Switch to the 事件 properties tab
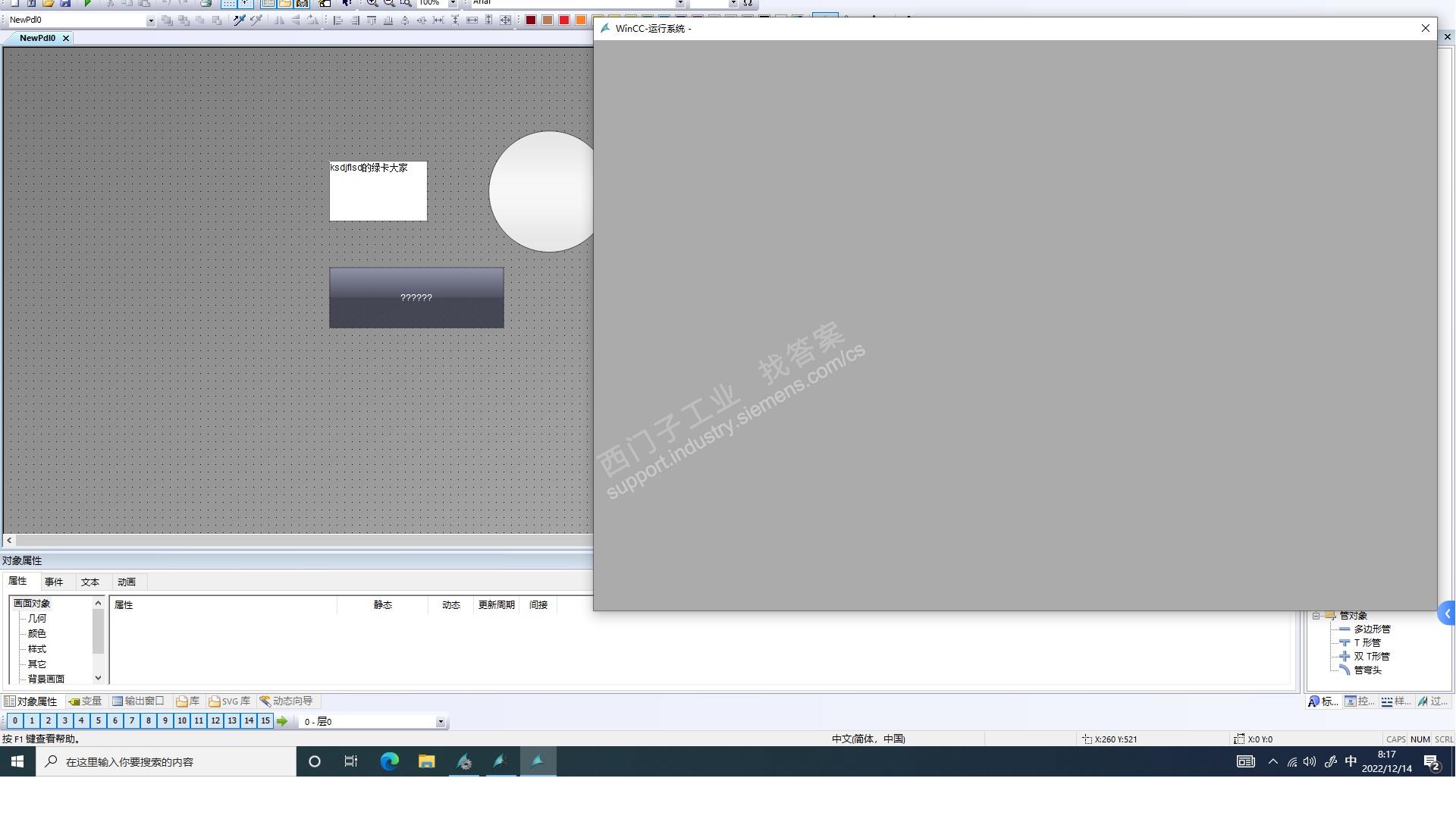This screenshot has width=1456, height=819. pyautogui.click(x=54, y=582)
